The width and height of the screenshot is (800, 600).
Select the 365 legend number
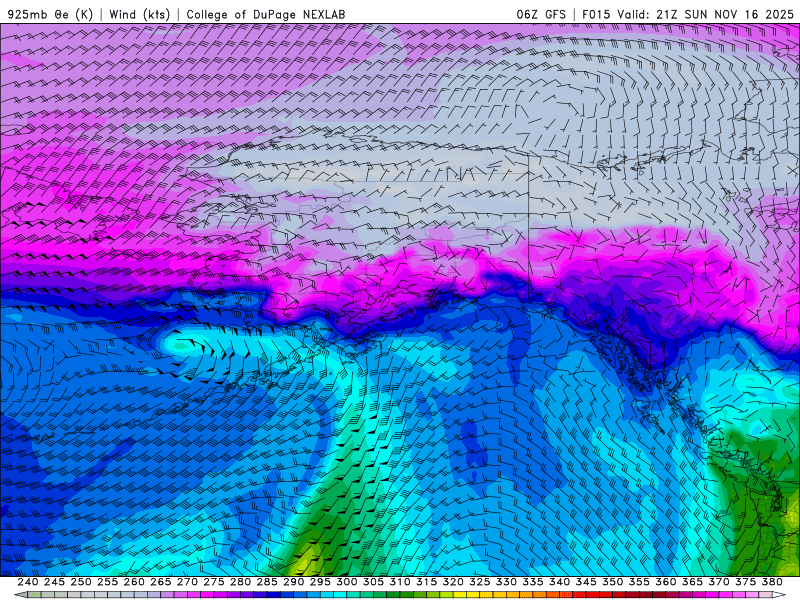coord(692,582)
